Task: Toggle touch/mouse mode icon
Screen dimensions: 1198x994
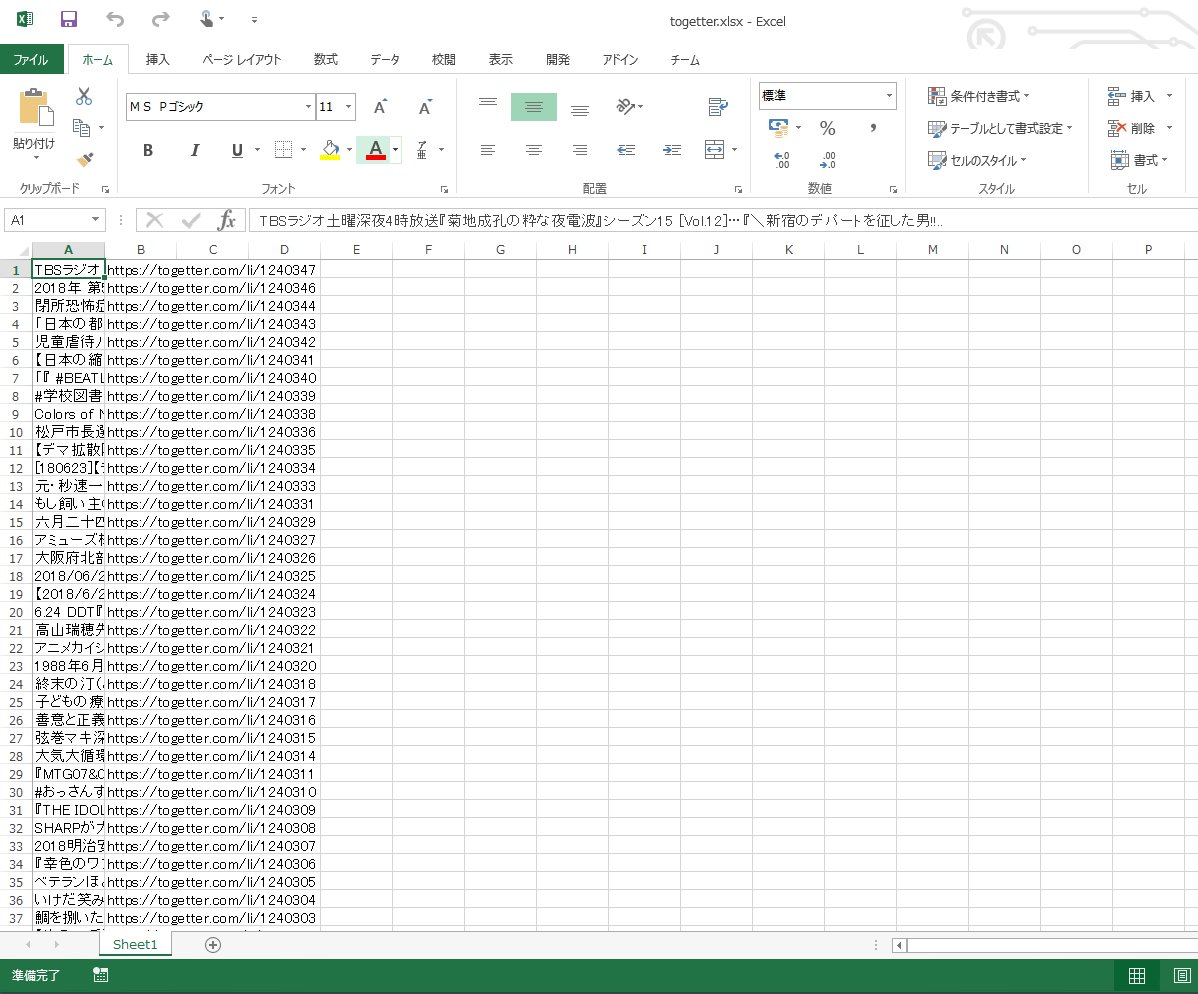Action: [206, 19]
